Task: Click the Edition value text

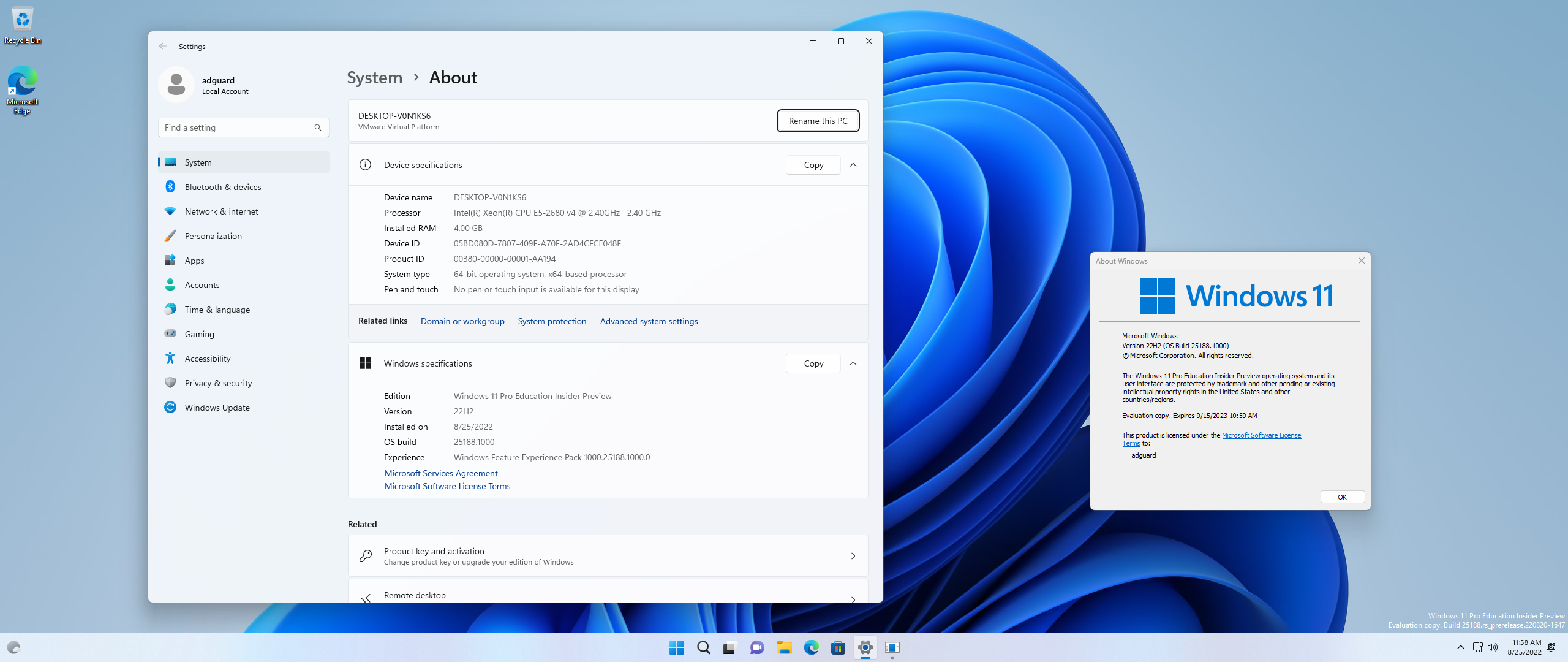Action: [532, 396]
